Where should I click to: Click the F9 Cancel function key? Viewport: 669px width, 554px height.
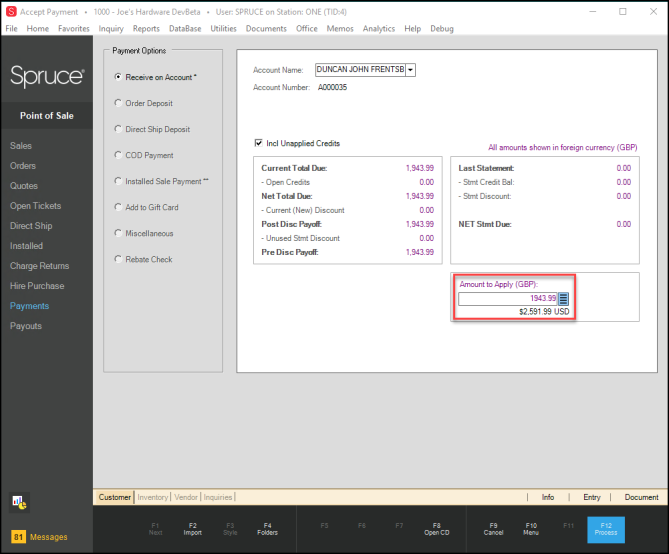494,529
